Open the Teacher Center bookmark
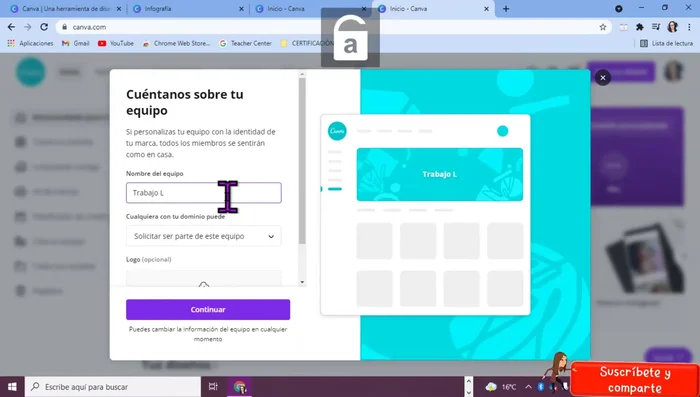700x397 pixels. pos(246,43)
